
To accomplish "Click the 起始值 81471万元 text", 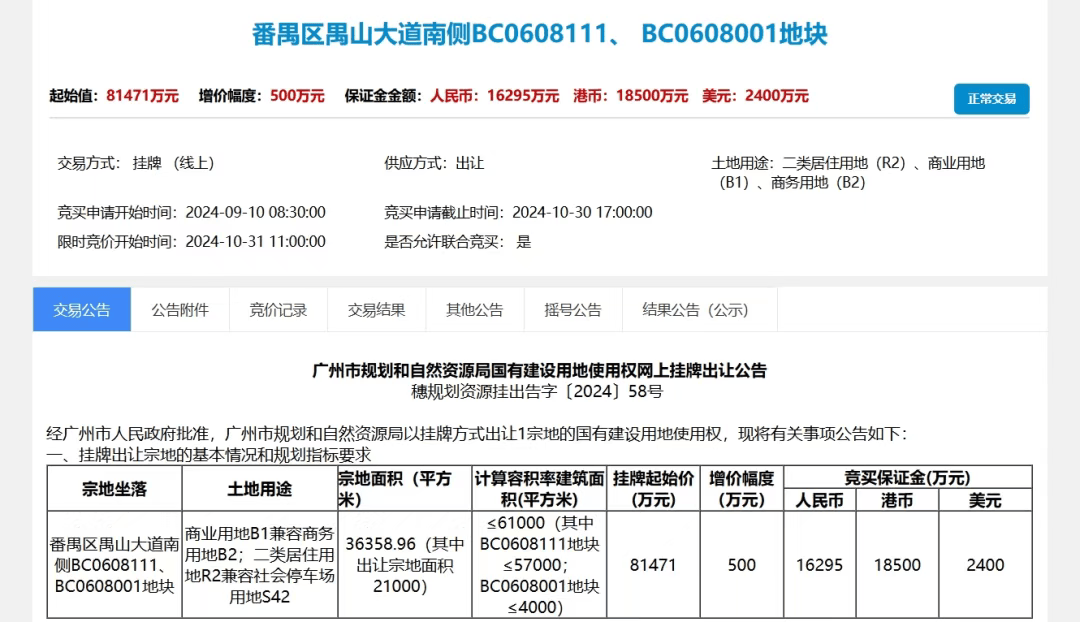I will coord(114,96).
